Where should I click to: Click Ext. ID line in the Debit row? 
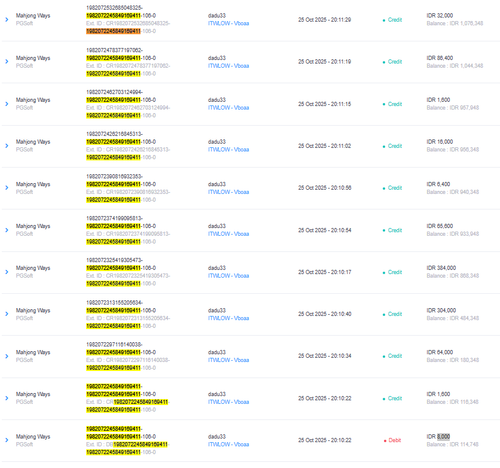coord(128,444)
